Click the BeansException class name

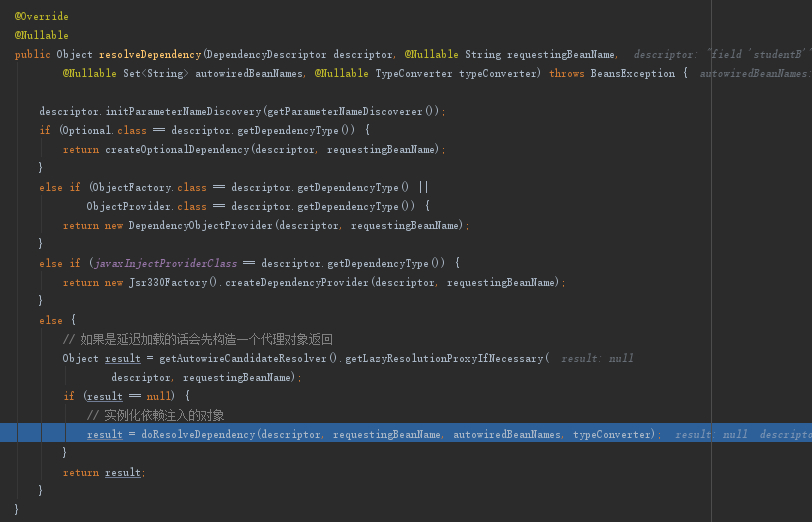coord(633,74)
